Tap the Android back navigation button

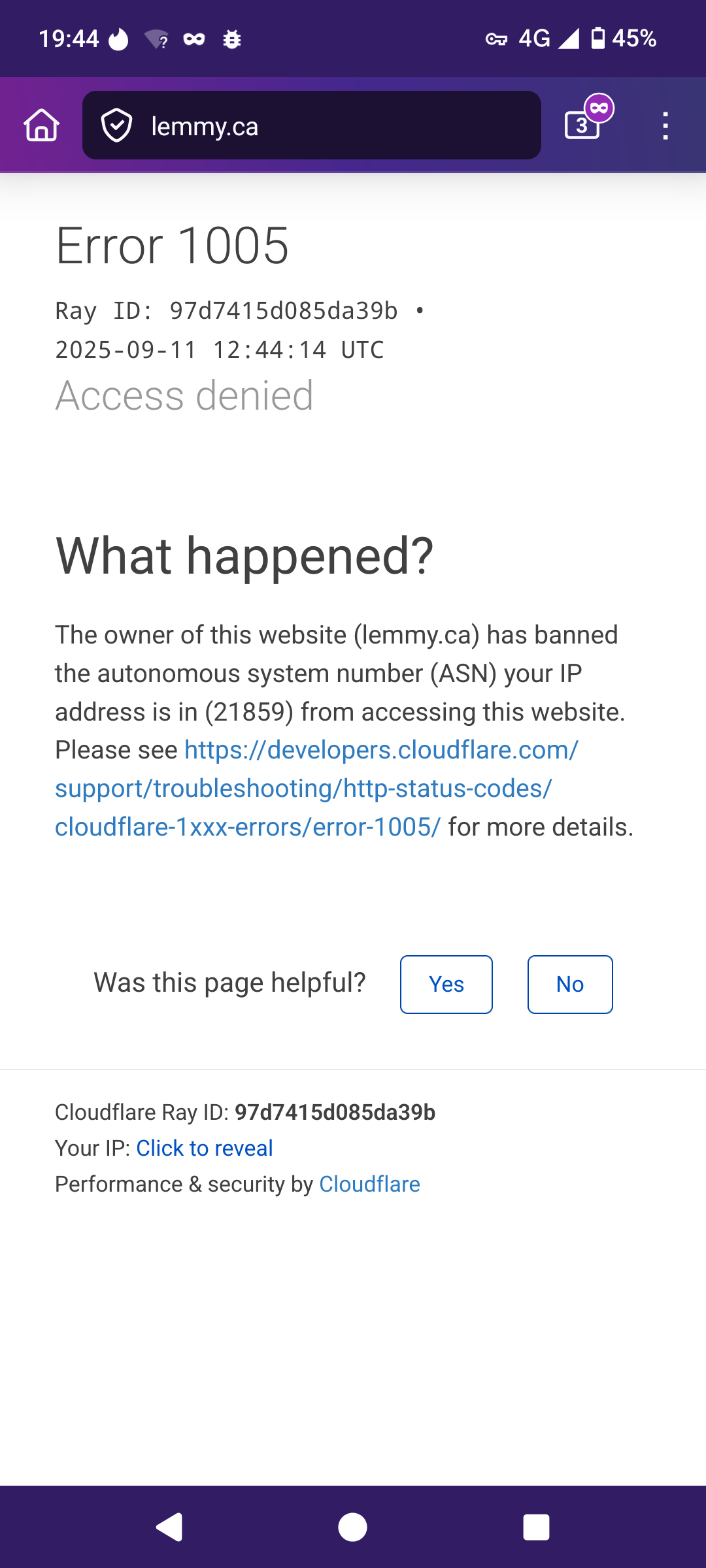[x=169, y=1527]
